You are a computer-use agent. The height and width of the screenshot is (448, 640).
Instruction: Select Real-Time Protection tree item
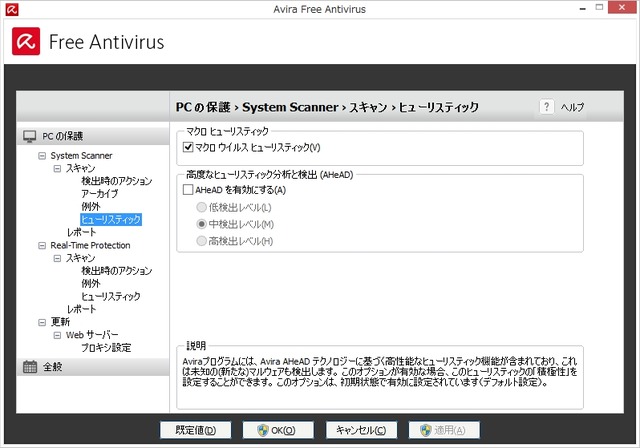90,245
